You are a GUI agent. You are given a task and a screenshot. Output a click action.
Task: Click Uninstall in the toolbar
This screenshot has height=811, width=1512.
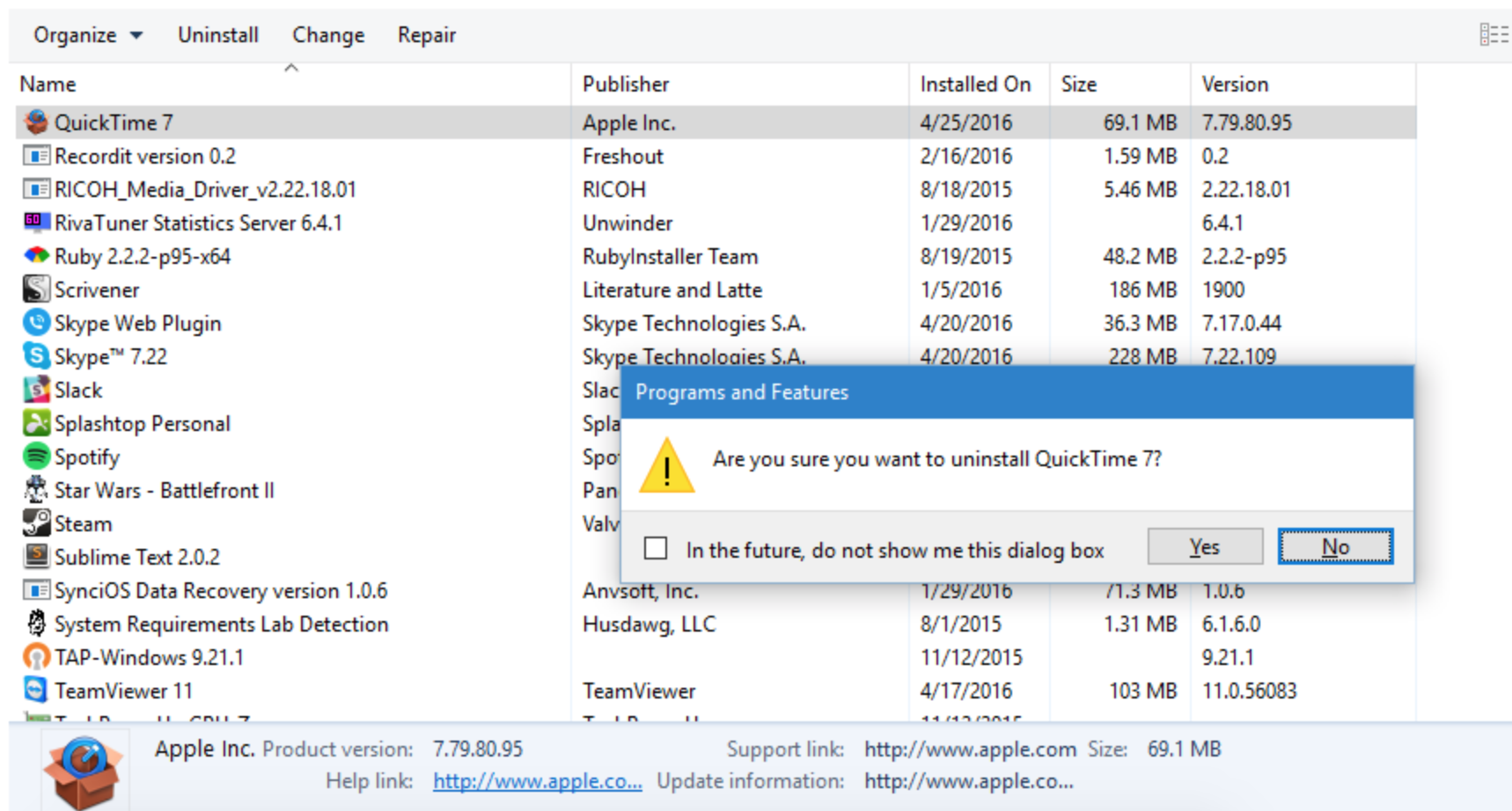(x=218, y=35)
